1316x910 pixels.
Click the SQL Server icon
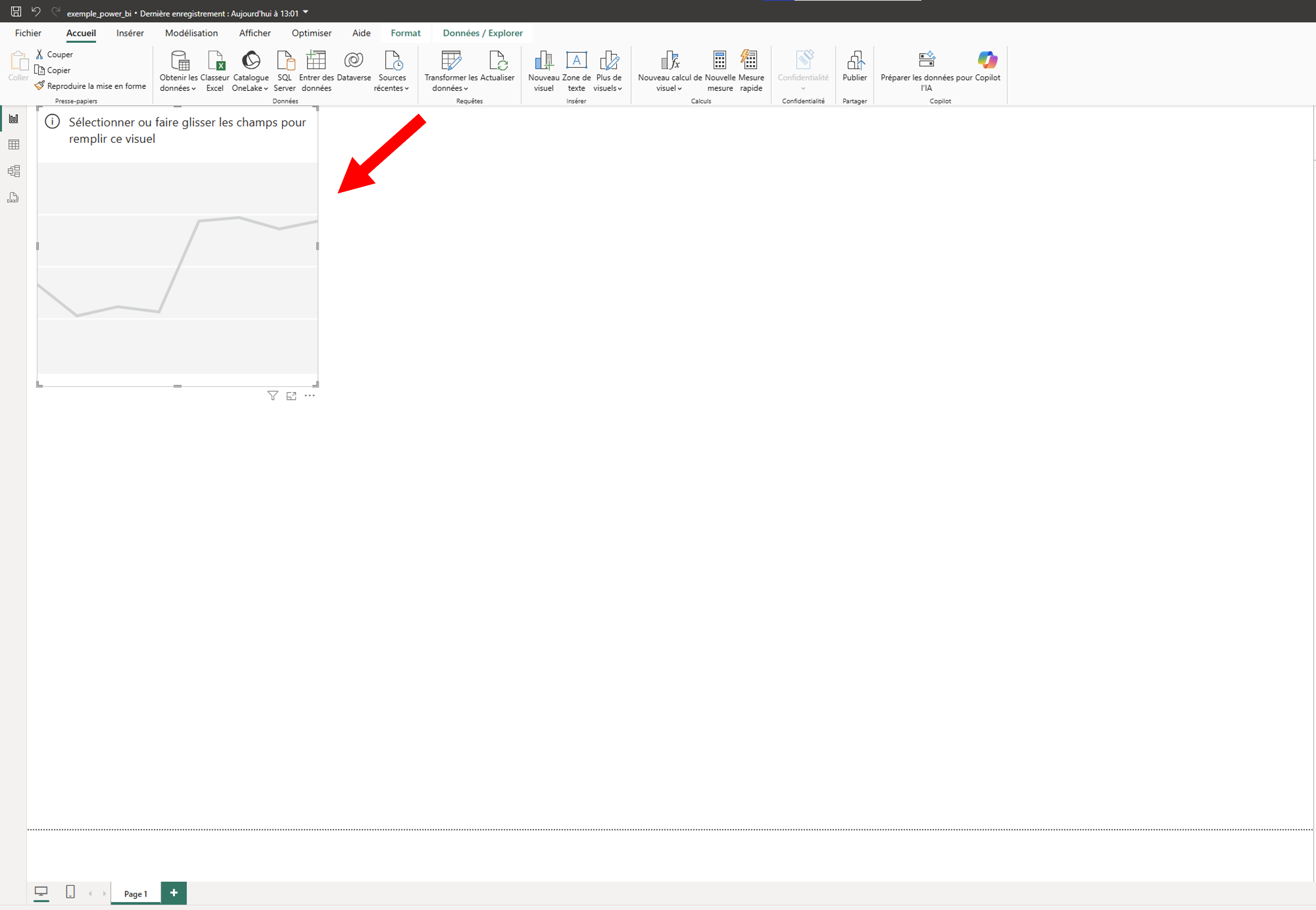pyautogui.click(x=284, y=60)
